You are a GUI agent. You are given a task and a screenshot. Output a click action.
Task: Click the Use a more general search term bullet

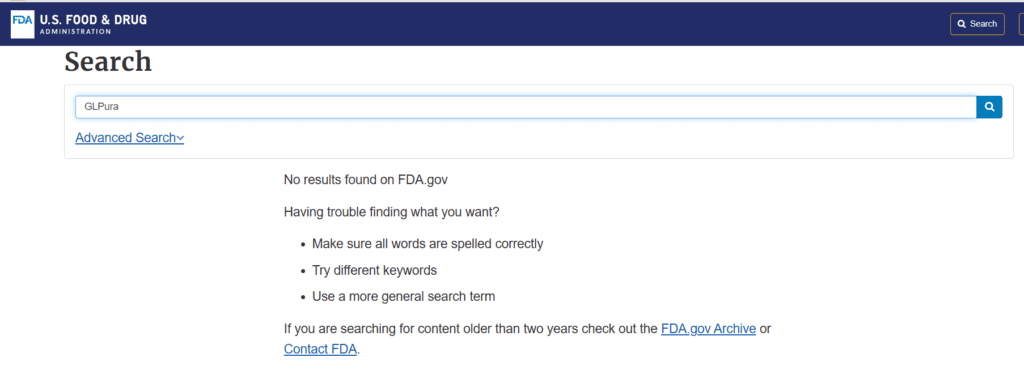point(404,296)
